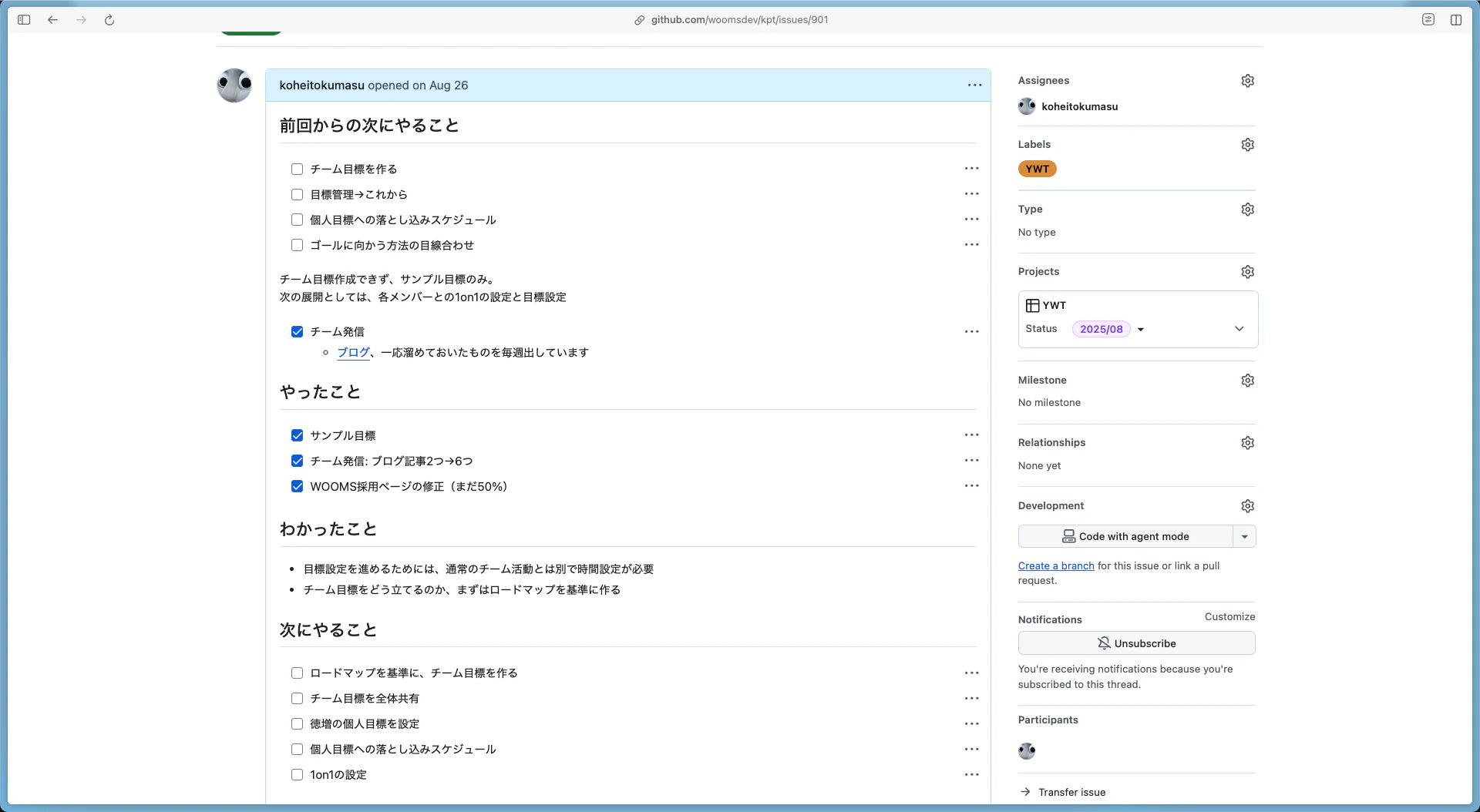Screen dimensions: 1480x812
Task: Open the issue comment three-dot menu
Action: coord(974,86)
